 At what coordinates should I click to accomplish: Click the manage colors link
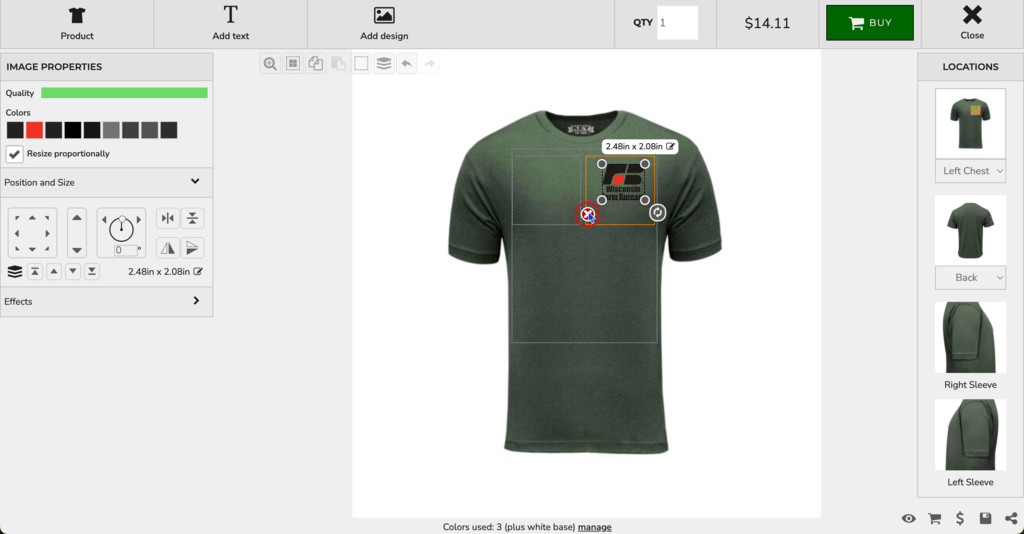[594, 527]
